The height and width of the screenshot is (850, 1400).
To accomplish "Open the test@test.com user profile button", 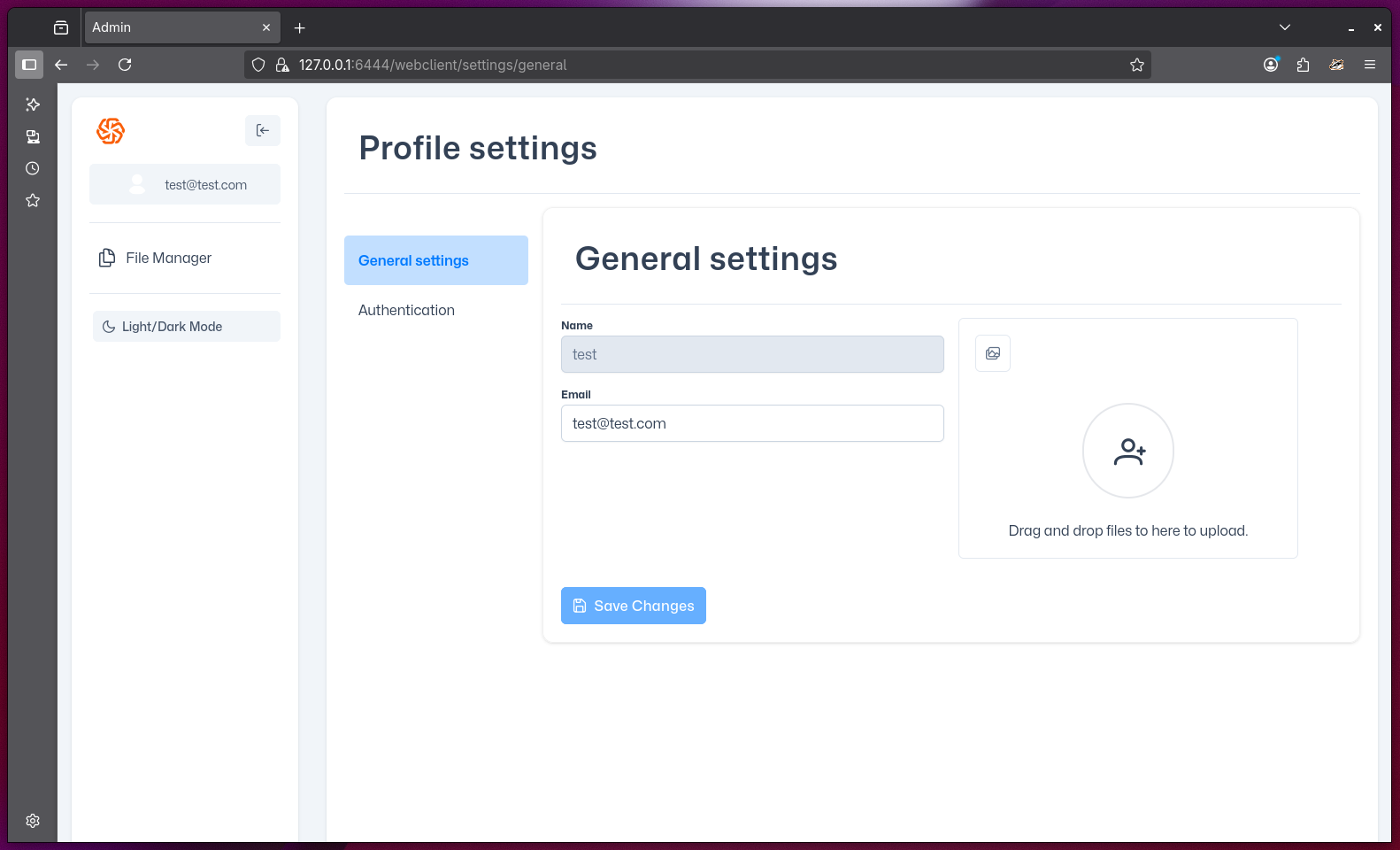I will coord(185,184).
